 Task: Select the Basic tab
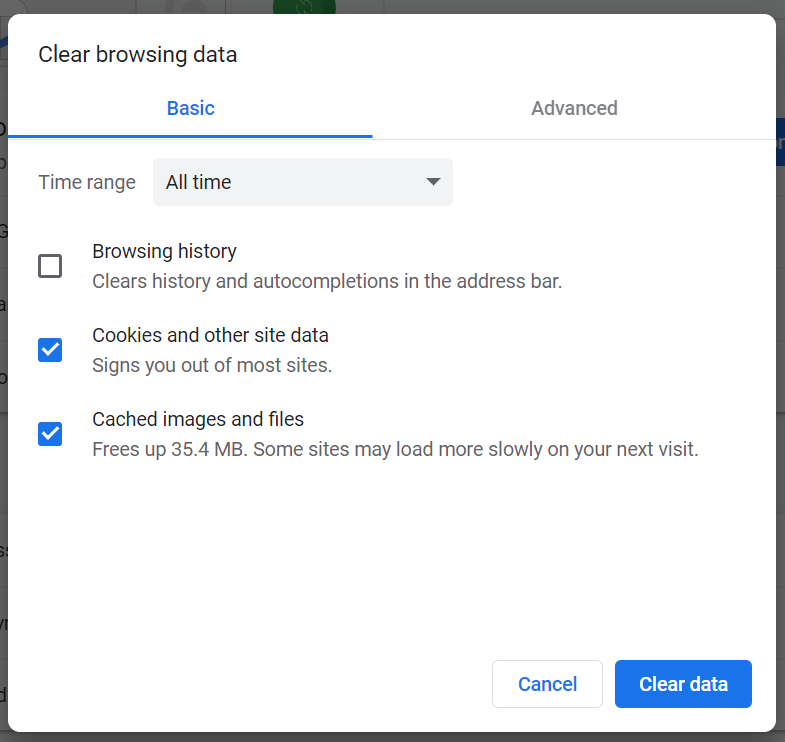[x=190, y=108]
